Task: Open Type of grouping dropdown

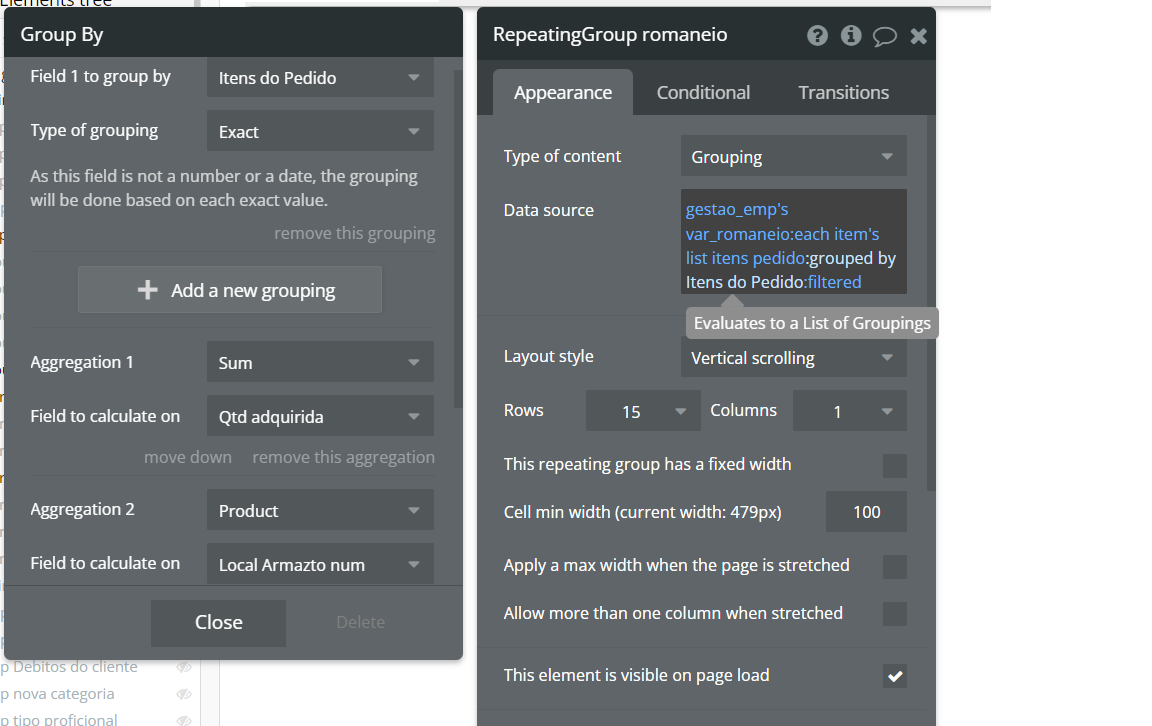Action: (320, 131)
